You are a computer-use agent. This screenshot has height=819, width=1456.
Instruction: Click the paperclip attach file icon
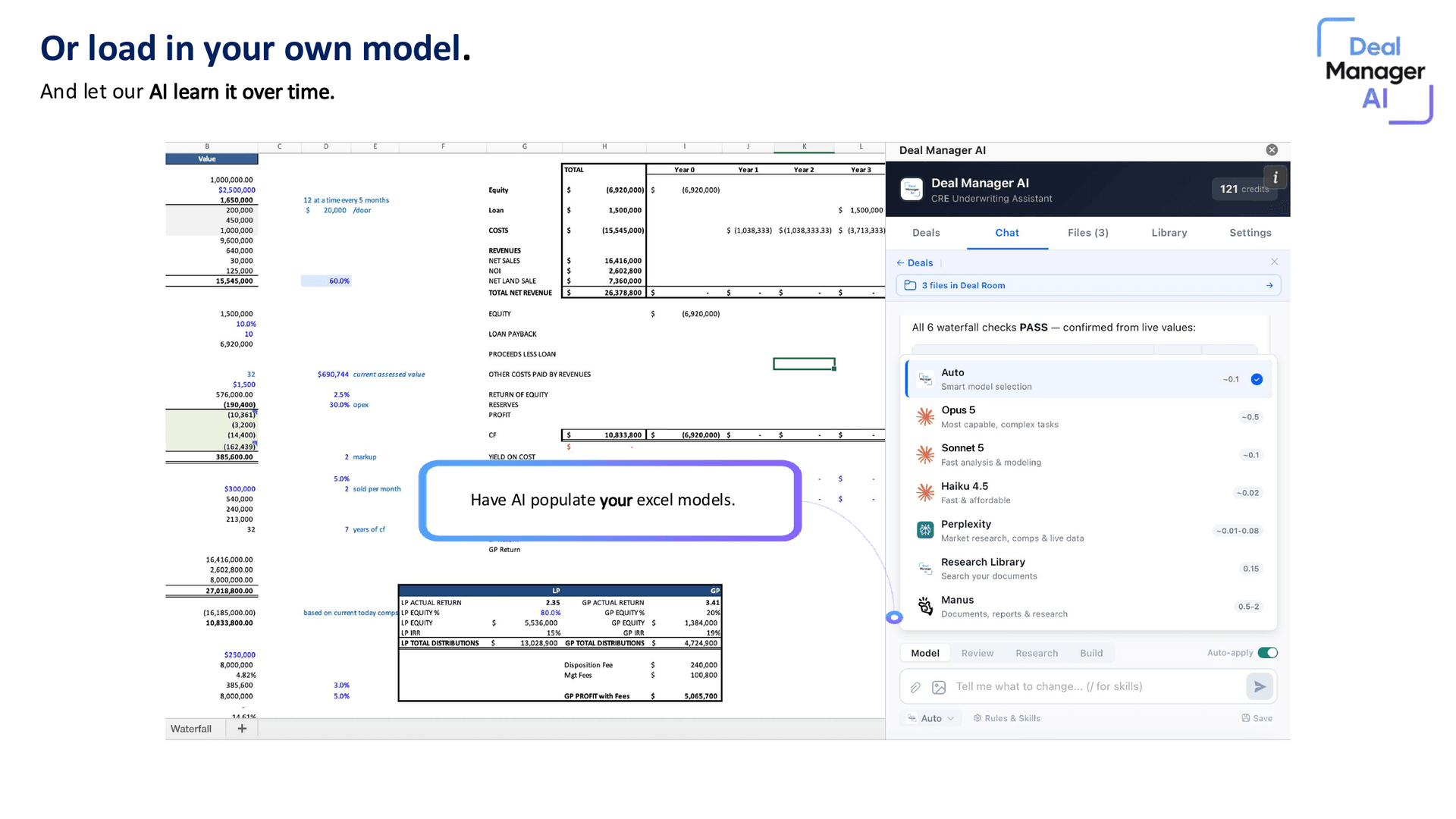pyautogui.click(x=915, y=687)
